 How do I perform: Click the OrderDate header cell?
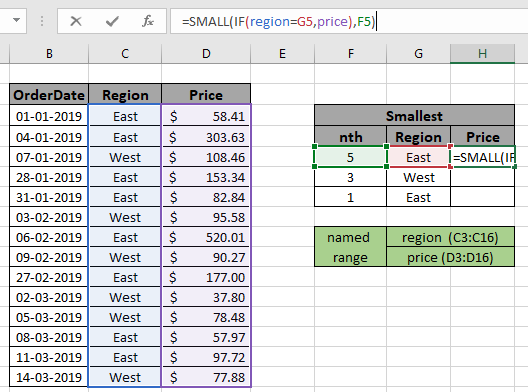49,95
